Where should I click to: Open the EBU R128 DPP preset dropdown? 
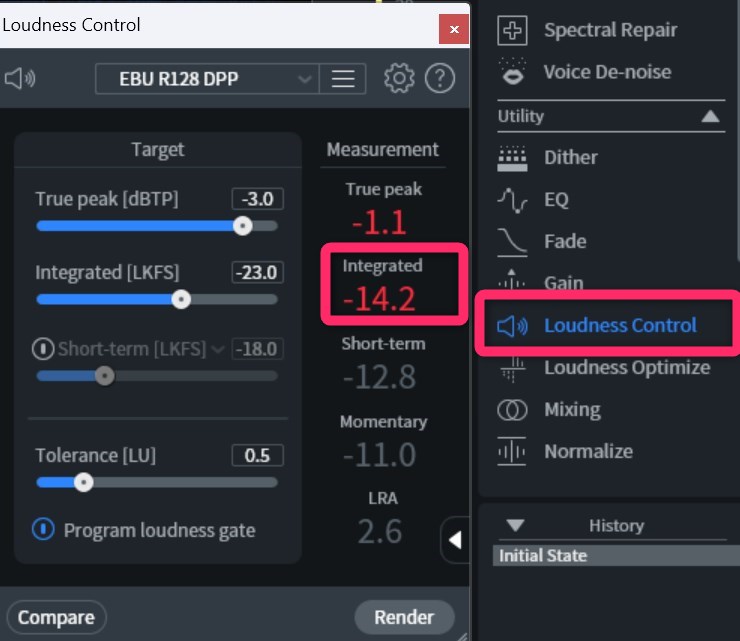[x=207, y=78]
